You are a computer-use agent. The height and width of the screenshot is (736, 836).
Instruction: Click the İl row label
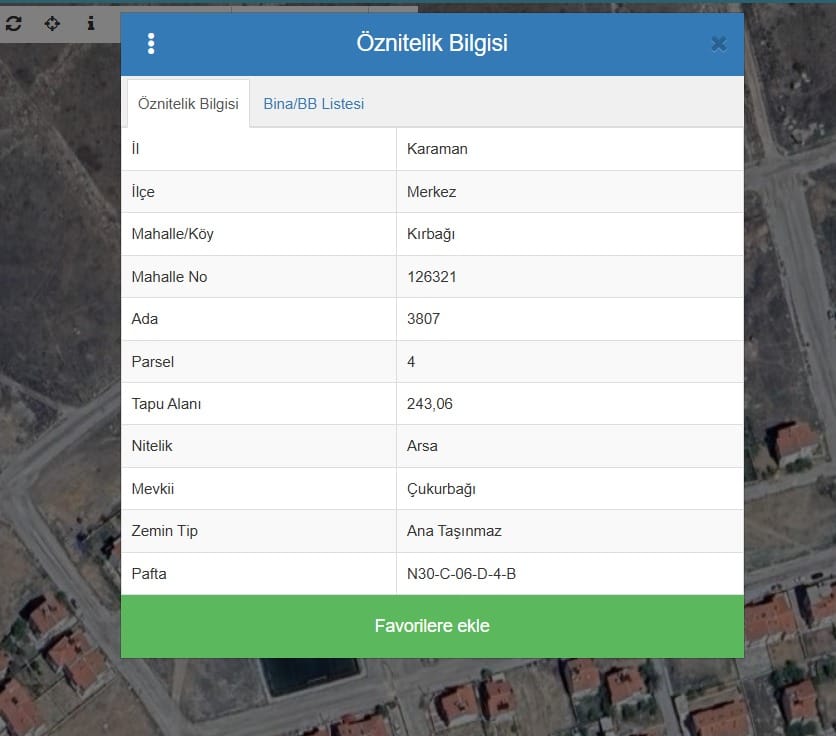135,148
